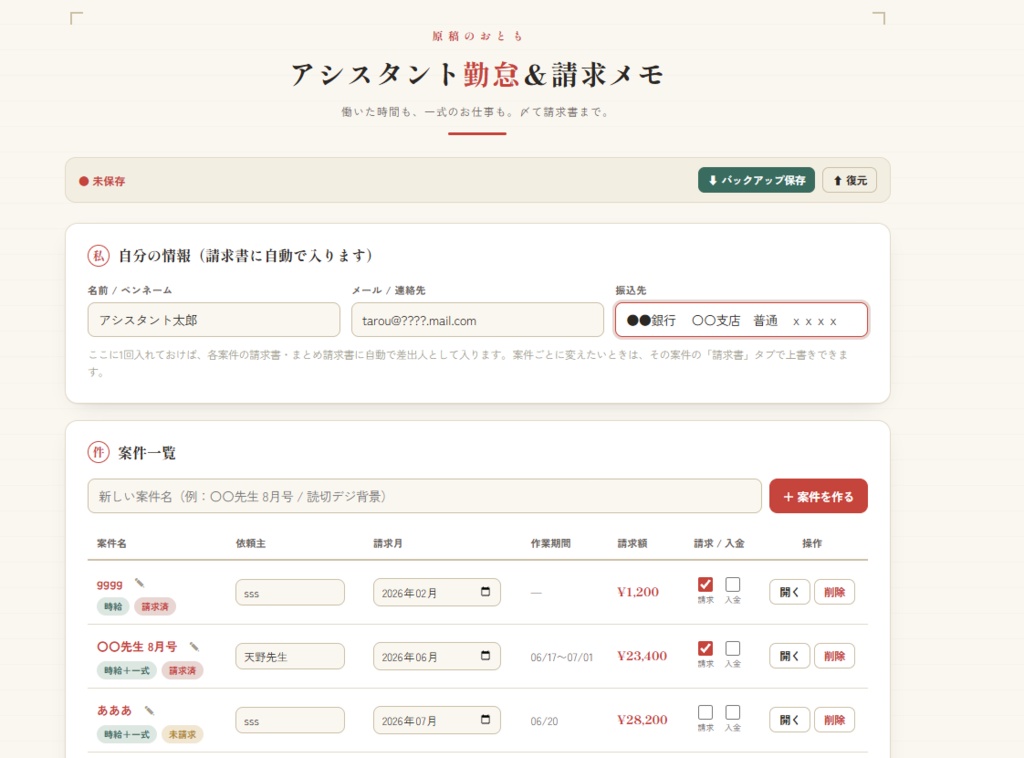The height and width of the screenshot is (758, 1024).
Task: Delete the gggg project row
Action: coord(835,592)
